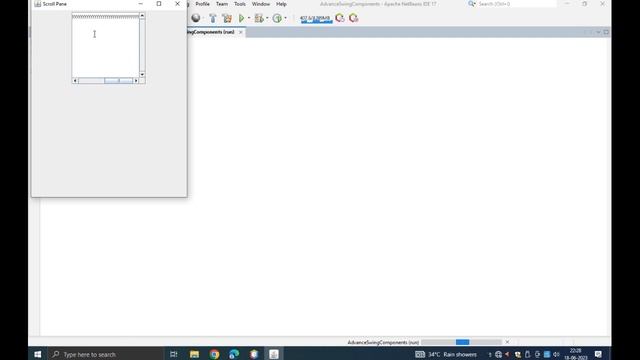This screenshot has height=360, width=640.
Task: Close the AdvanceSwingComponents (run) output tab
Action: [240, 32]
